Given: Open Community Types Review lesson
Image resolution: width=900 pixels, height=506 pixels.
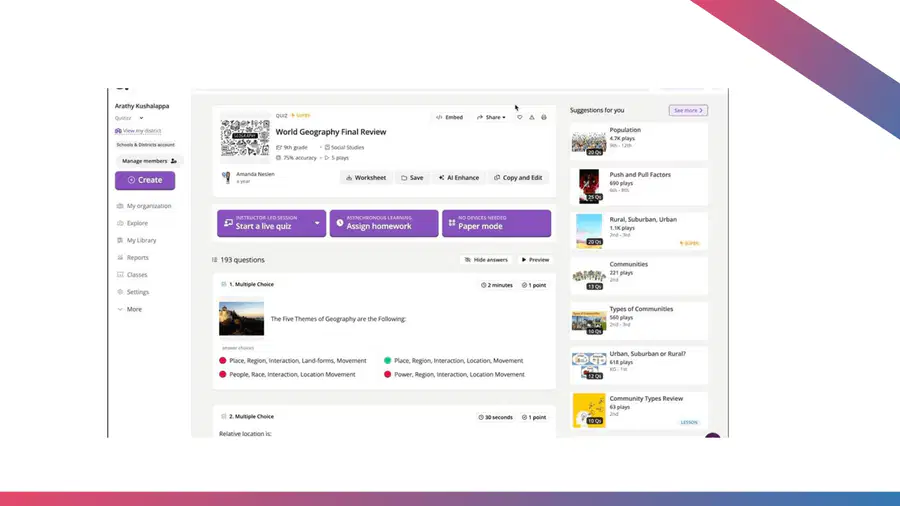Looking at the screenshot, I should [639, 410].
